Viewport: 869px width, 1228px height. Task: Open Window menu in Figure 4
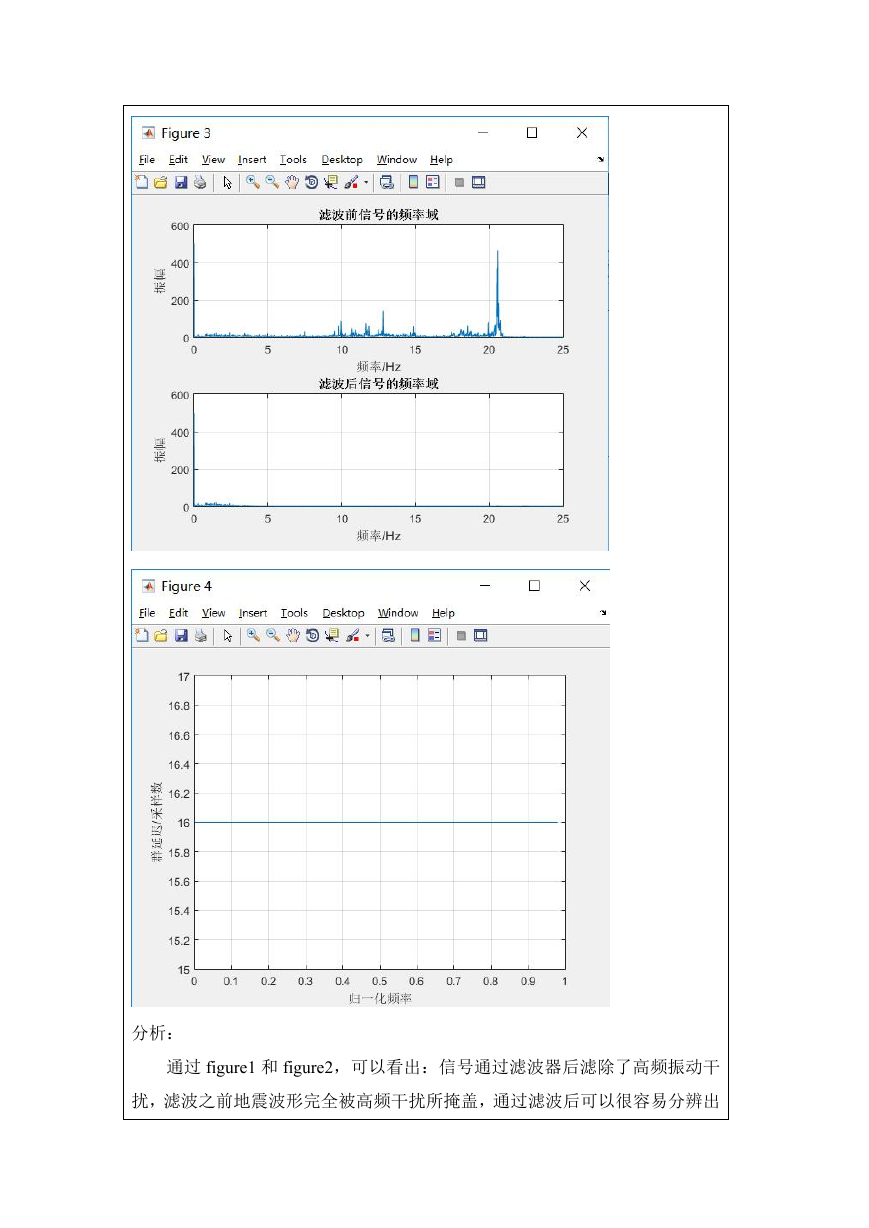click(x=398, y=613)
